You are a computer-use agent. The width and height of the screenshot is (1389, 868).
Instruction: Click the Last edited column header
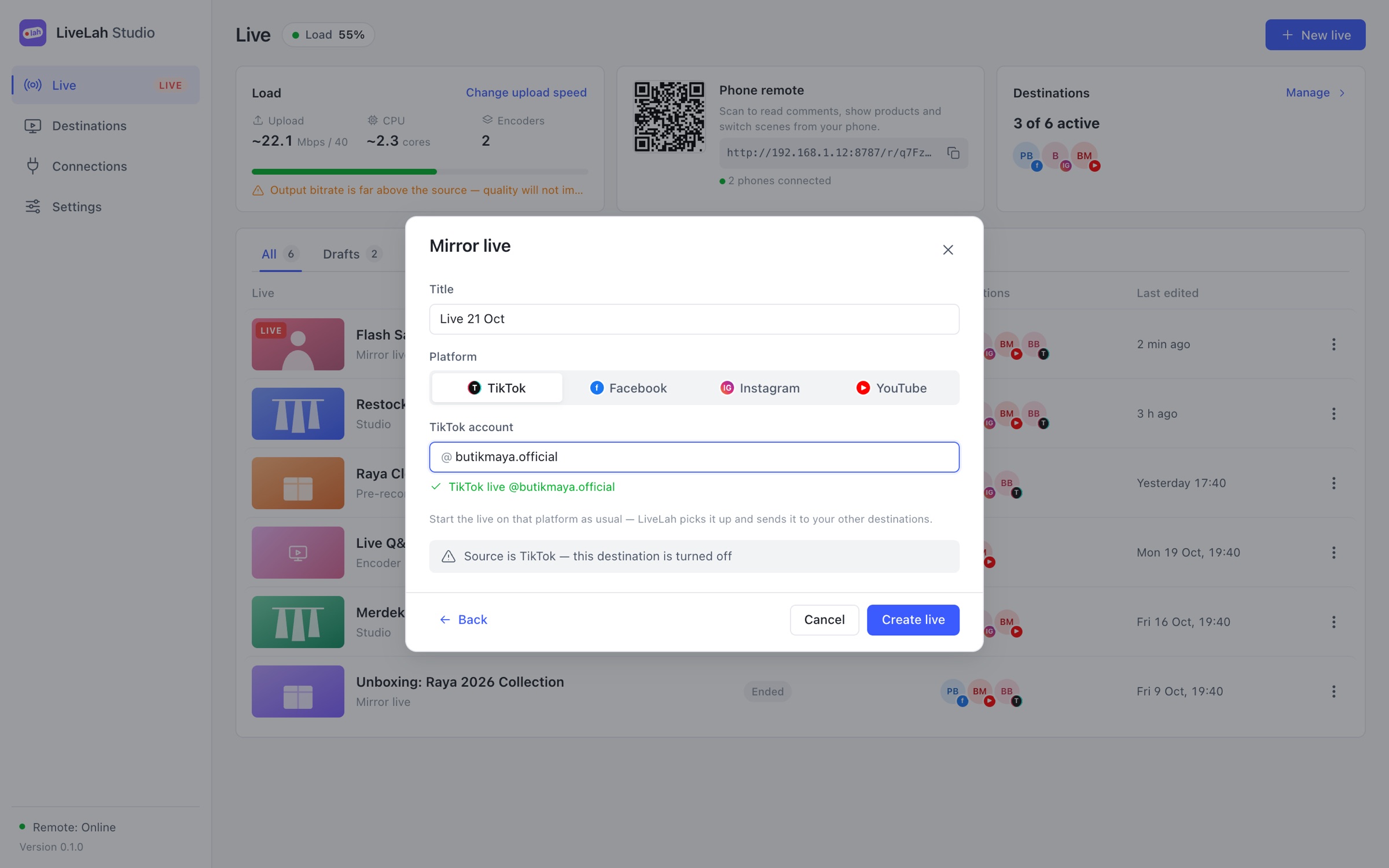(1167, 293)
